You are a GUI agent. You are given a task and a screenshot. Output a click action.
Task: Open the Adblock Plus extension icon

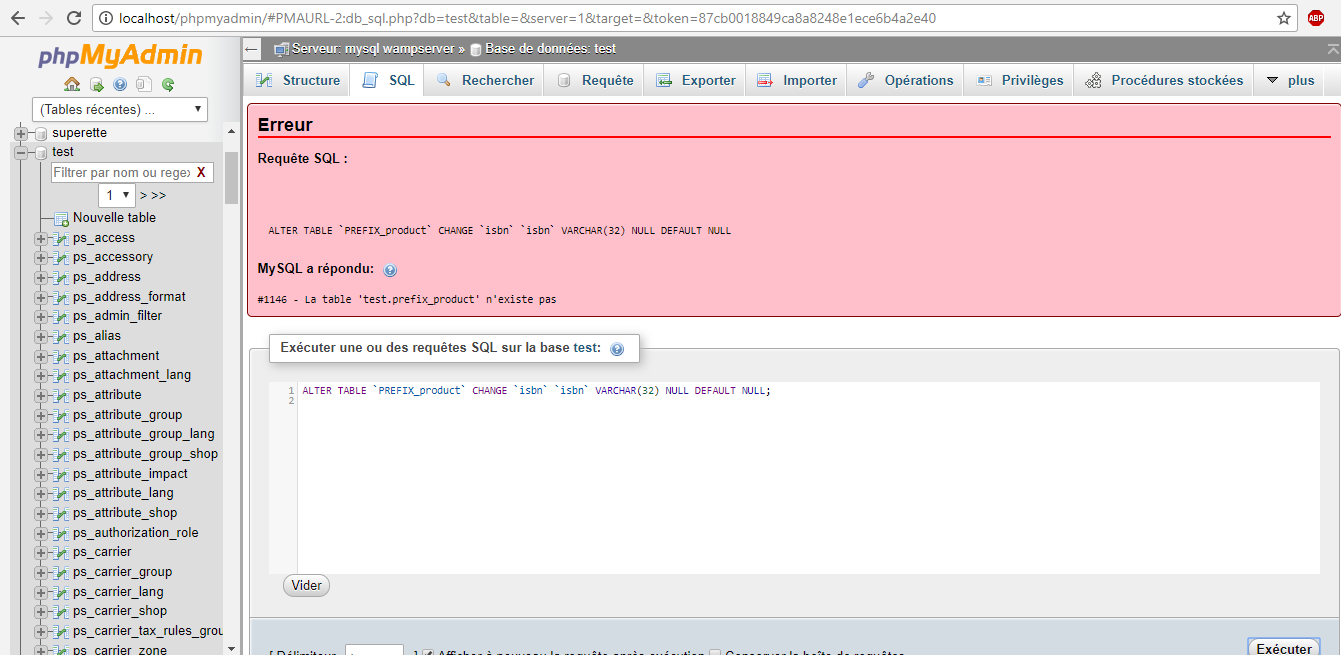pyautogui.click(x=1316, y=17)
